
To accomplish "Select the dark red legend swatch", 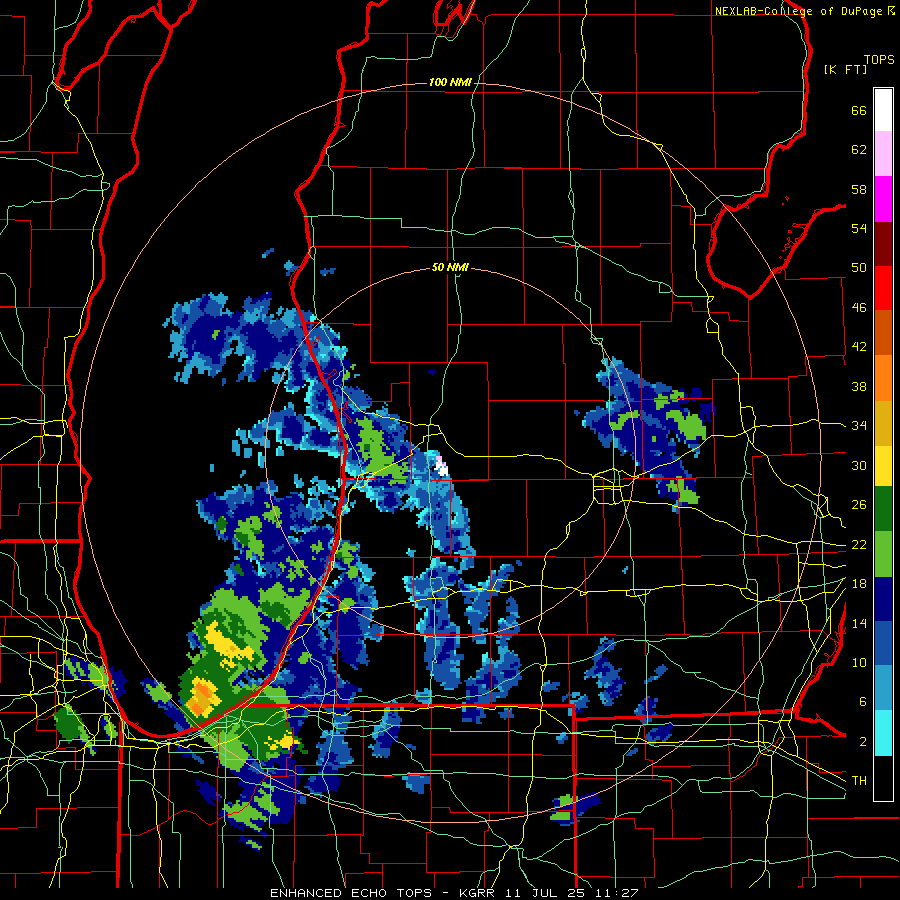I will 883,244.
